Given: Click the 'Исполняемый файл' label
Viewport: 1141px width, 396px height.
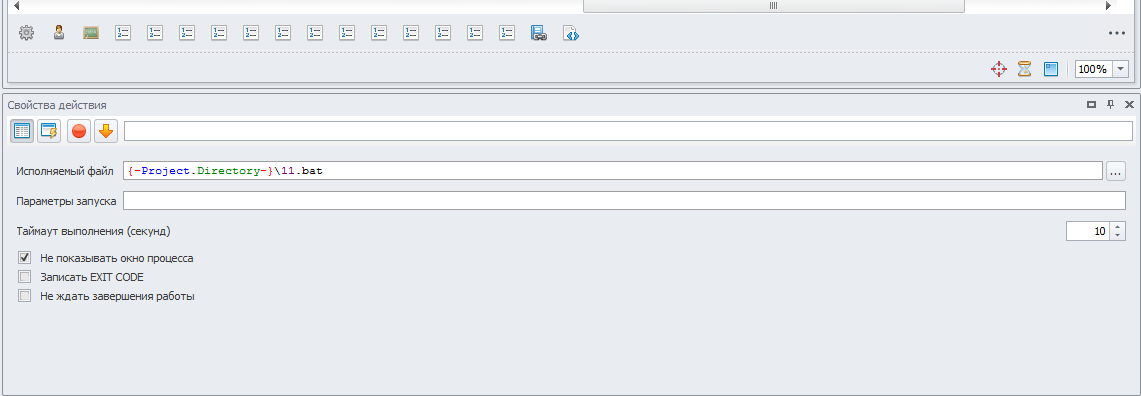Looking at the screenshot, I should click(65, 172).
